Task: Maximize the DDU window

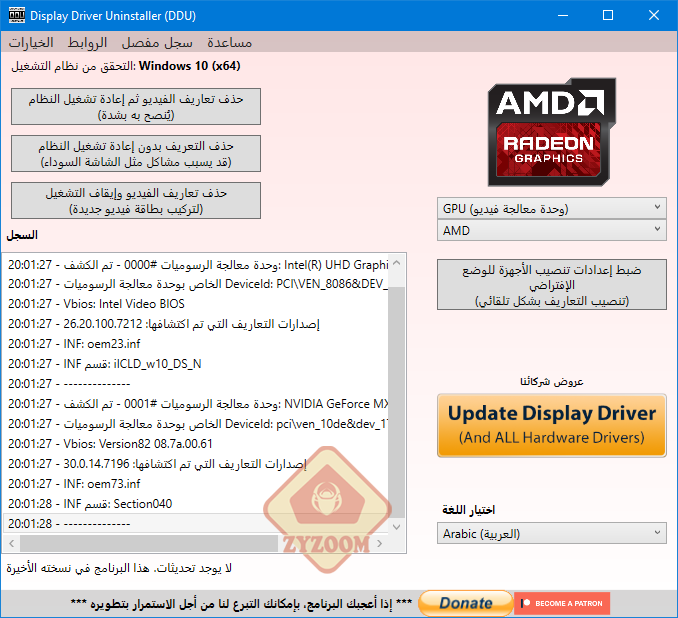Action: [x=608, y=15]
